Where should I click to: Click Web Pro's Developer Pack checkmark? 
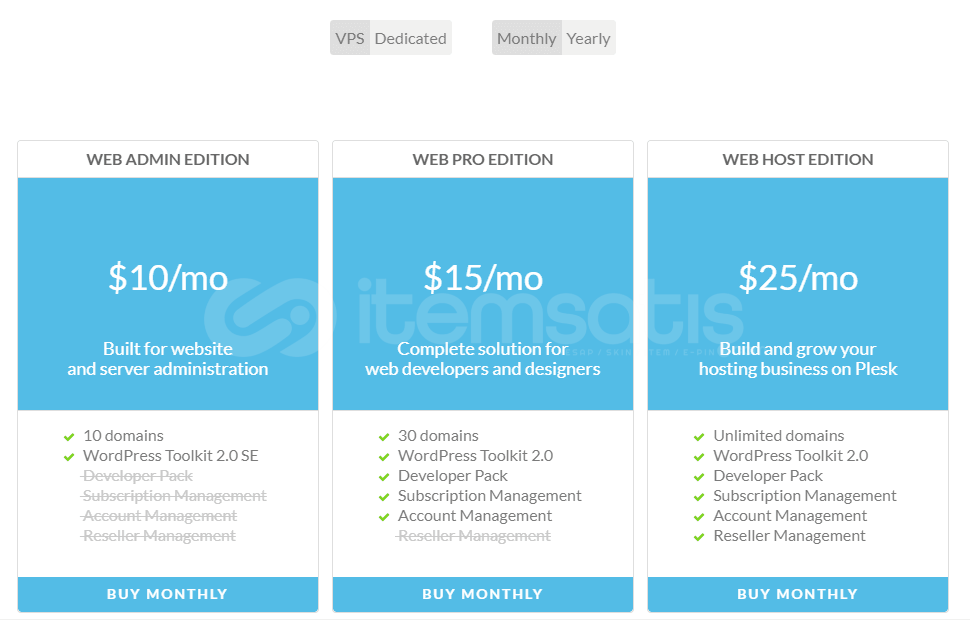click(x=384, y=477)
